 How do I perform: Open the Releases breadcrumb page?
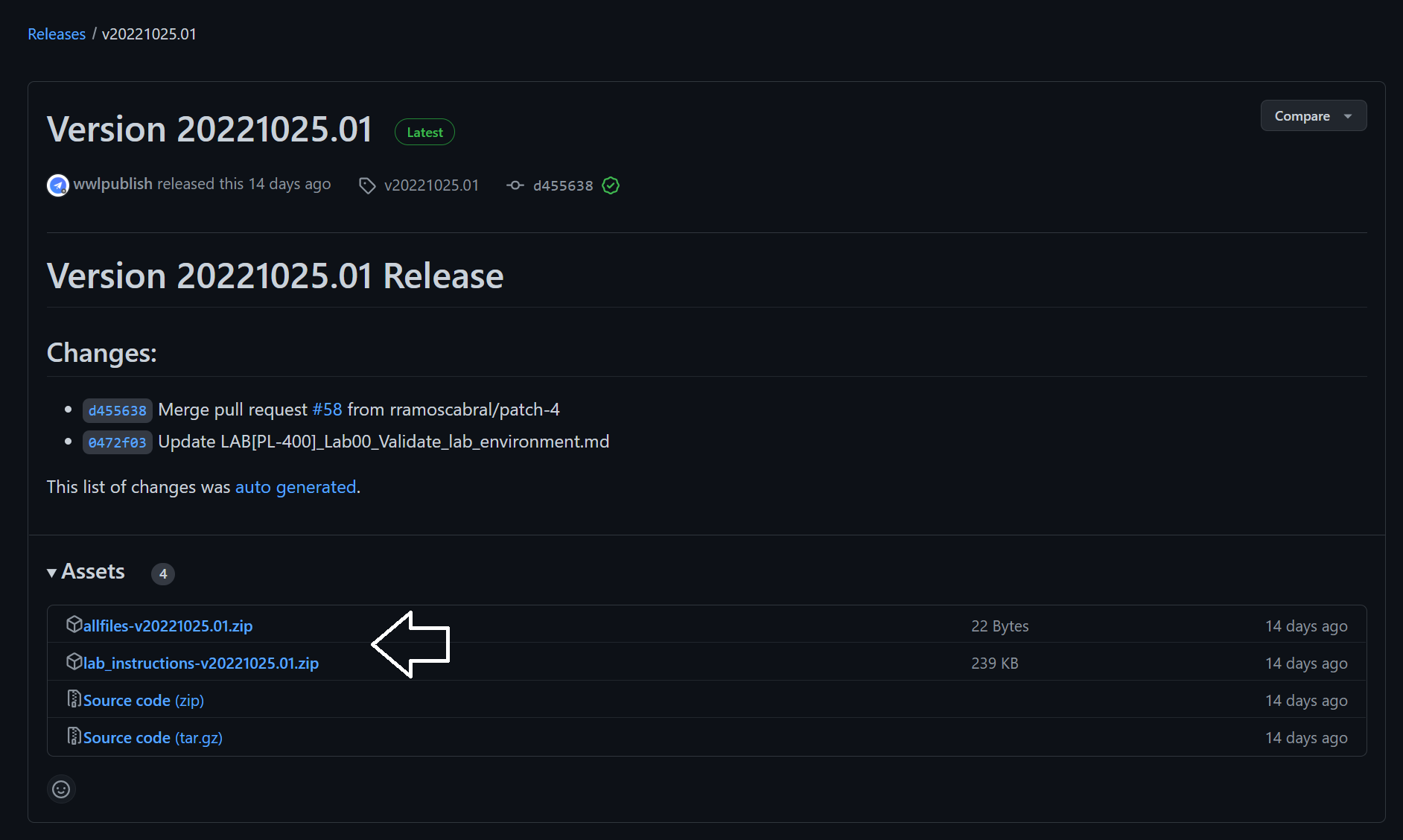tap(57, 34)
